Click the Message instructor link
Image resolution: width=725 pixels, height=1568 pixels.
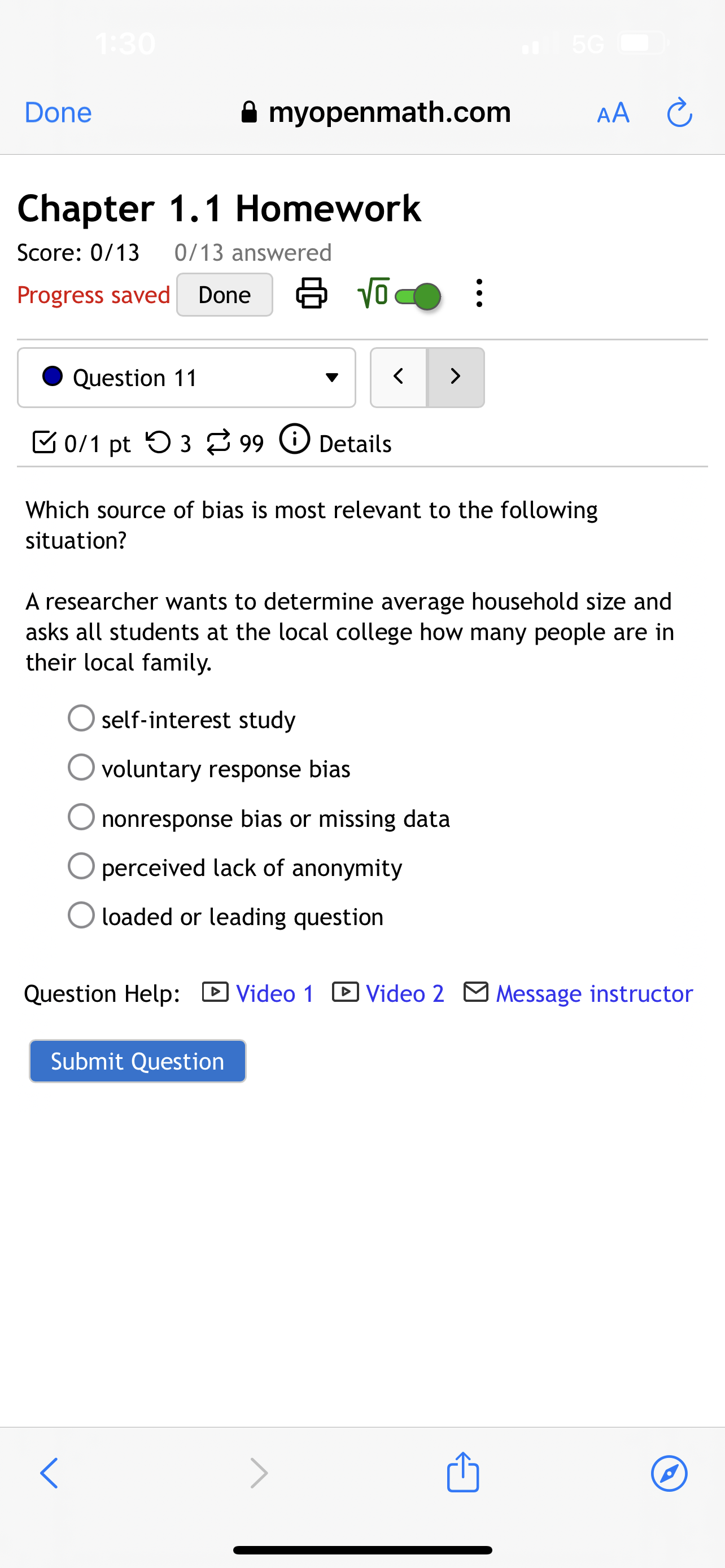pyautogui.click(x=593, y=994)
